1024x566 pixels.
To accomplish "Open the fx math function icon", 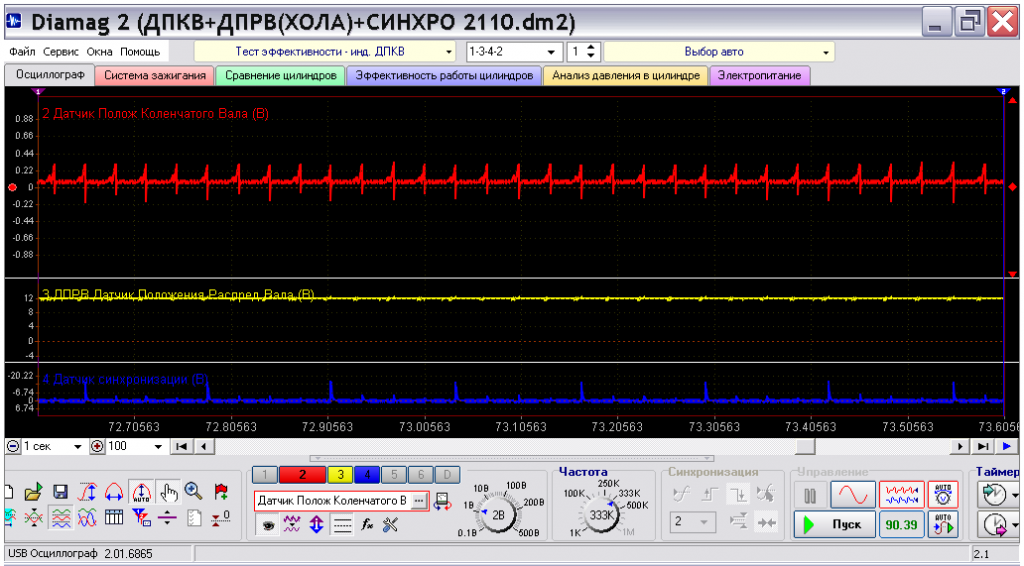I will tap(367, 524).
